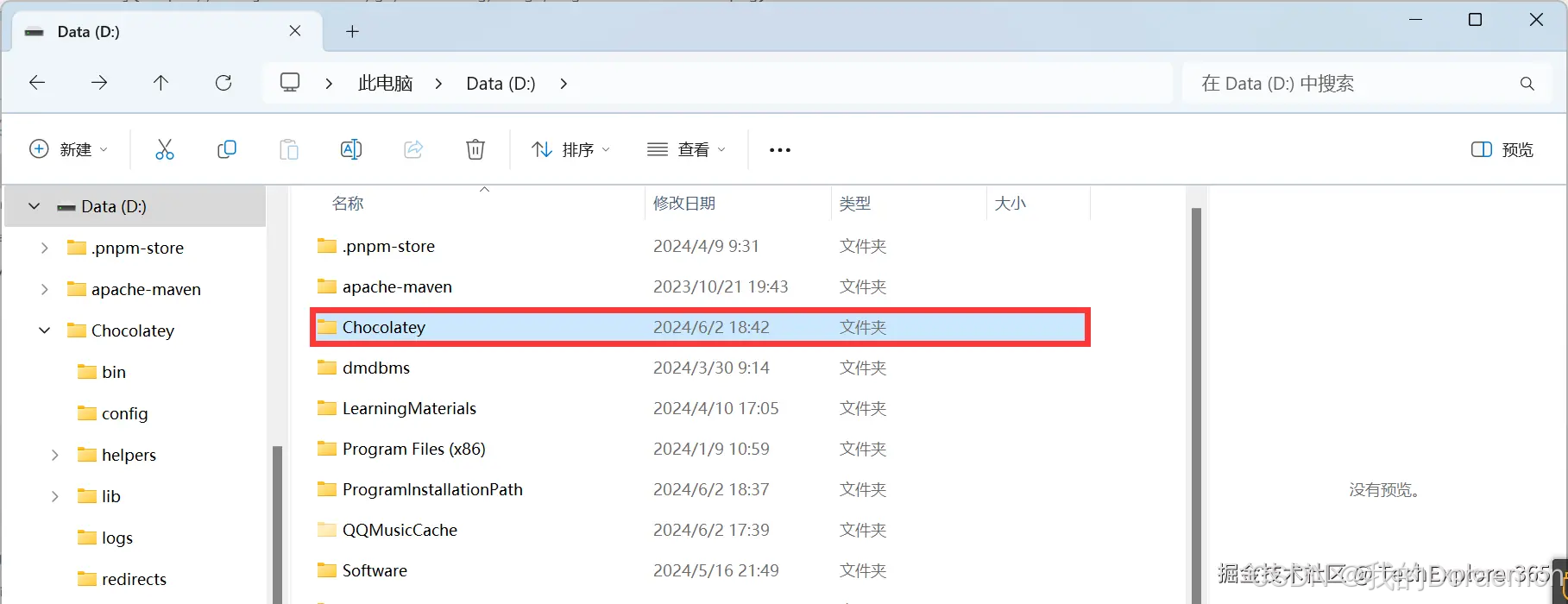The height and width of the screenshot is (604, 1568).
Task: Open a new tab with plus button
Action: pyautogui.click(x=352, y=32)
